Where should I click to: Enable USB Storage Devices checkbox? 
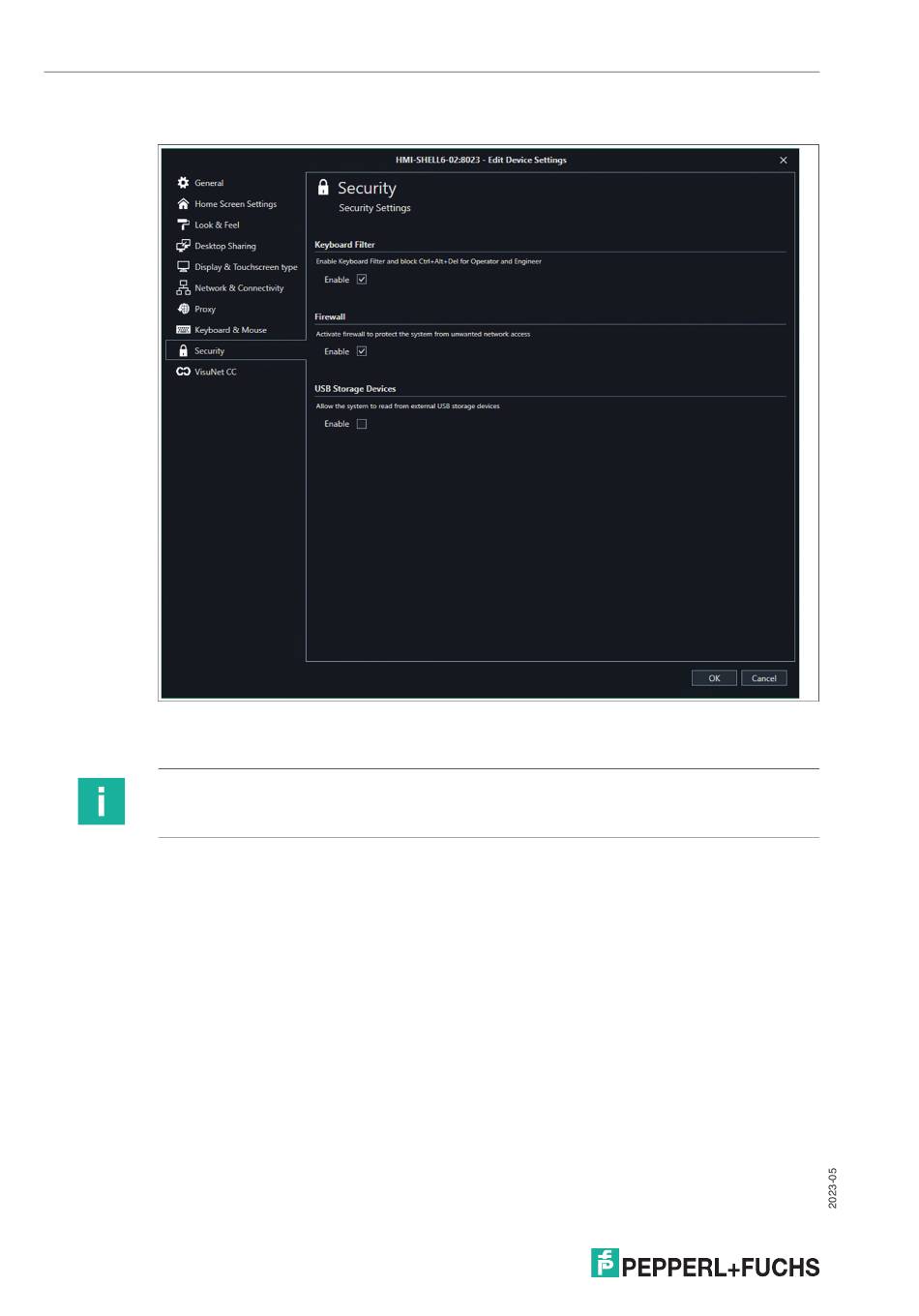(362, 424)
